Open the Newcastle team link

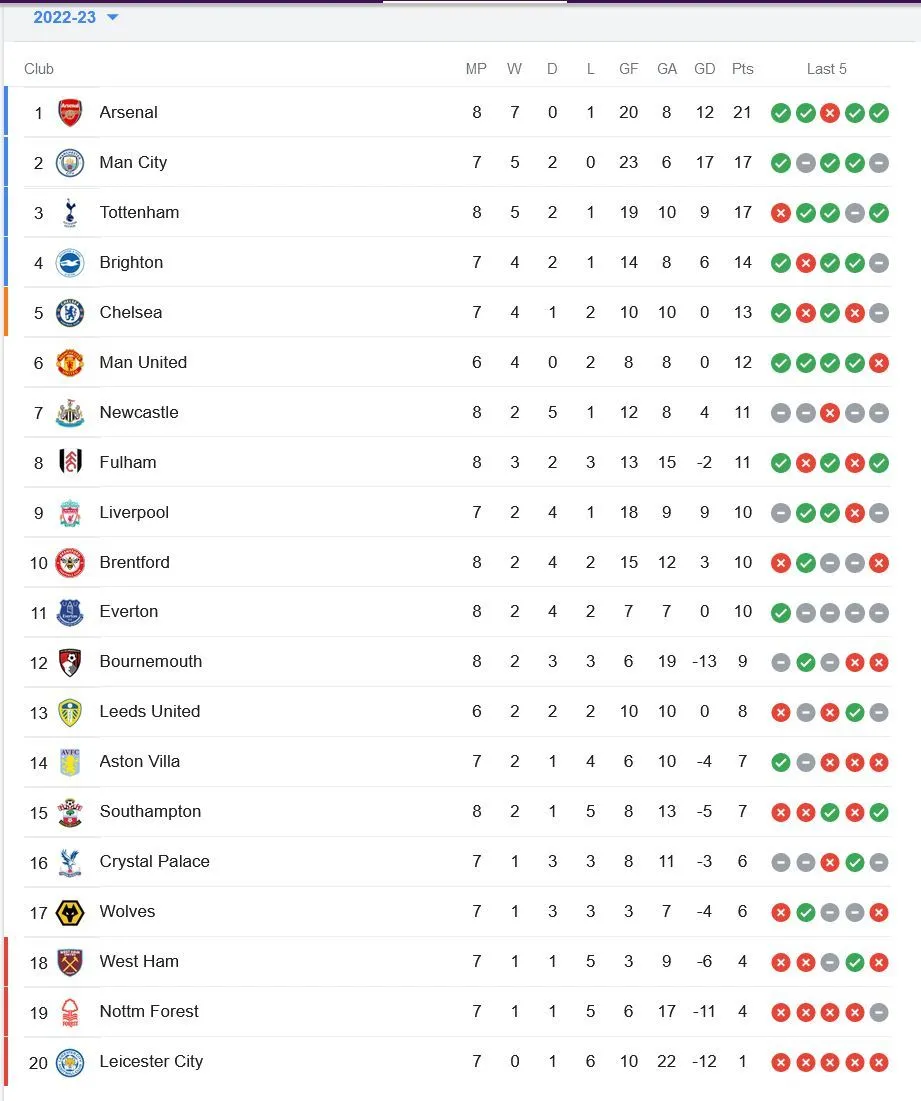(139, 412)
